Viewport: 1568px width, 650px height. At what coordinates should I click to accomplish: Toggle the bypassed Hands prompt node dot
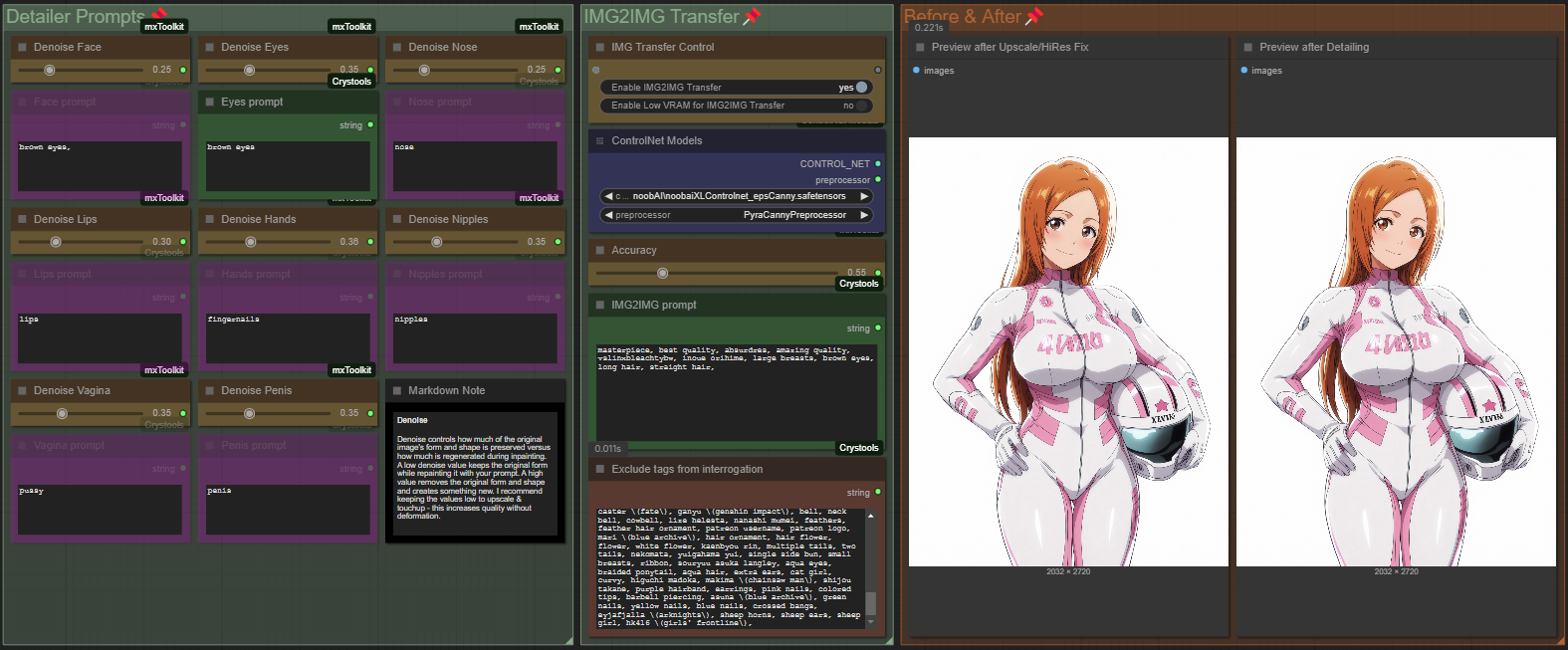pos(210,274)
